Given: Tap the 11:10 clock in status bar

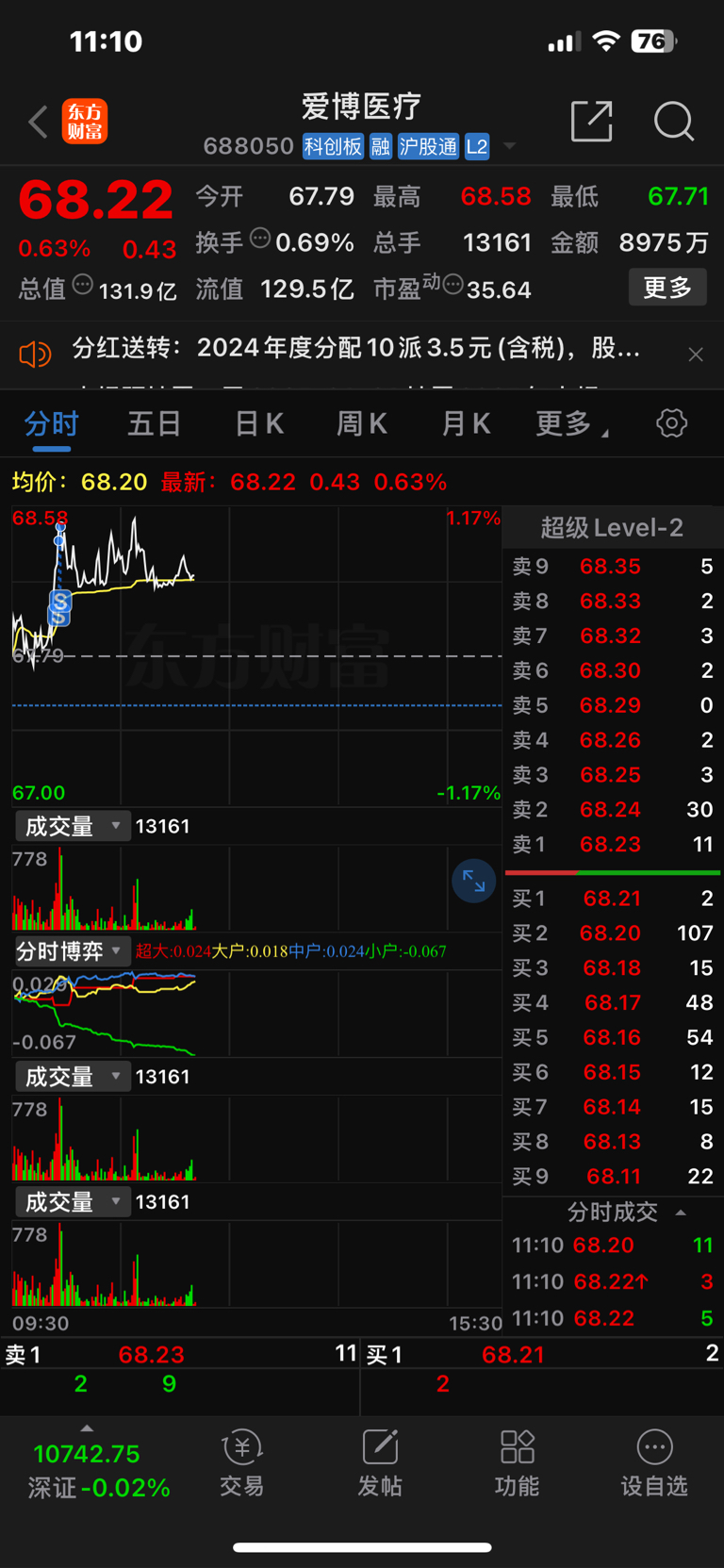Looking at the screenshot, I should 106,41.
